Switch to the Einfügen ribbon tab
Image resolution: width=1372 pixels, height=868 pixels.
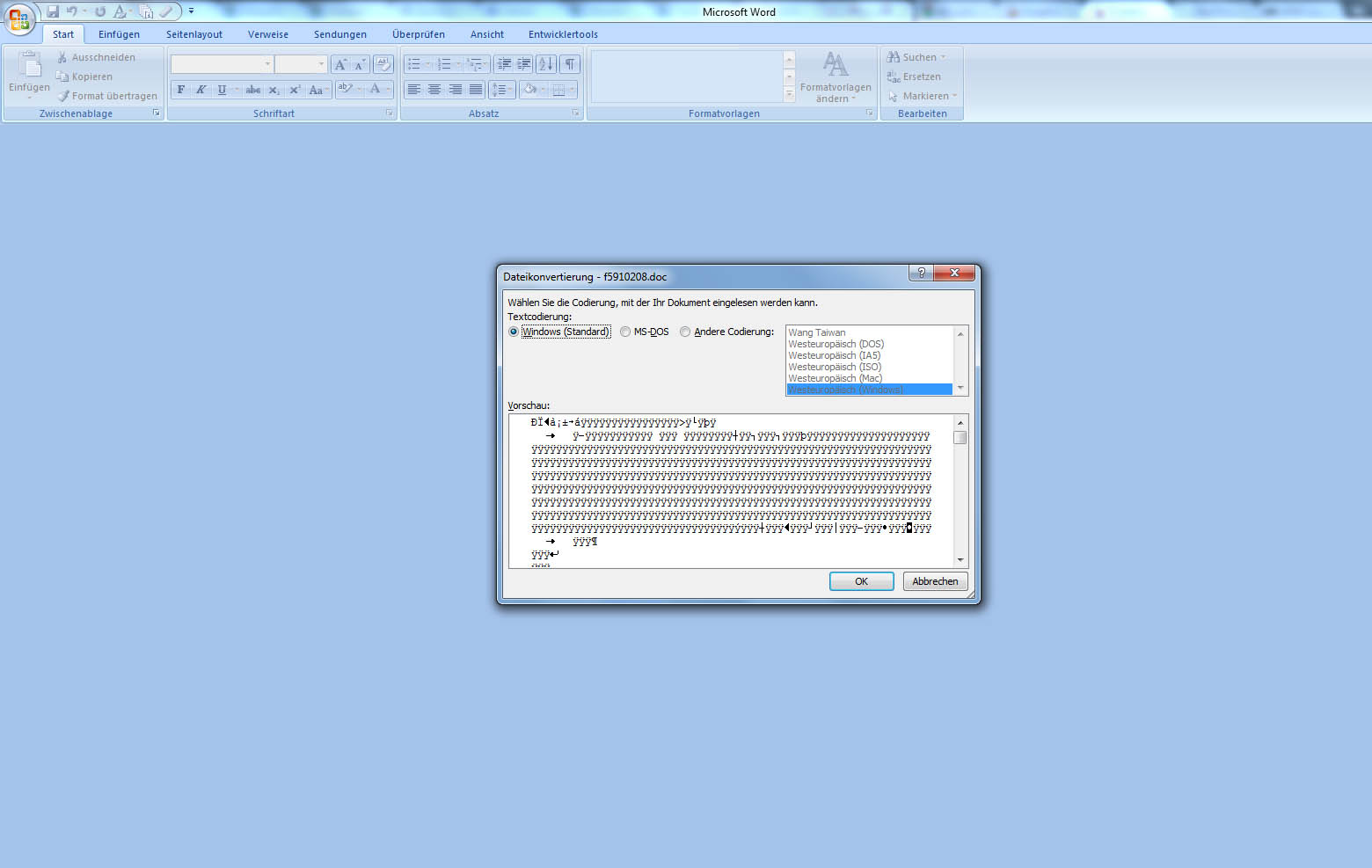tap(119, 34)
